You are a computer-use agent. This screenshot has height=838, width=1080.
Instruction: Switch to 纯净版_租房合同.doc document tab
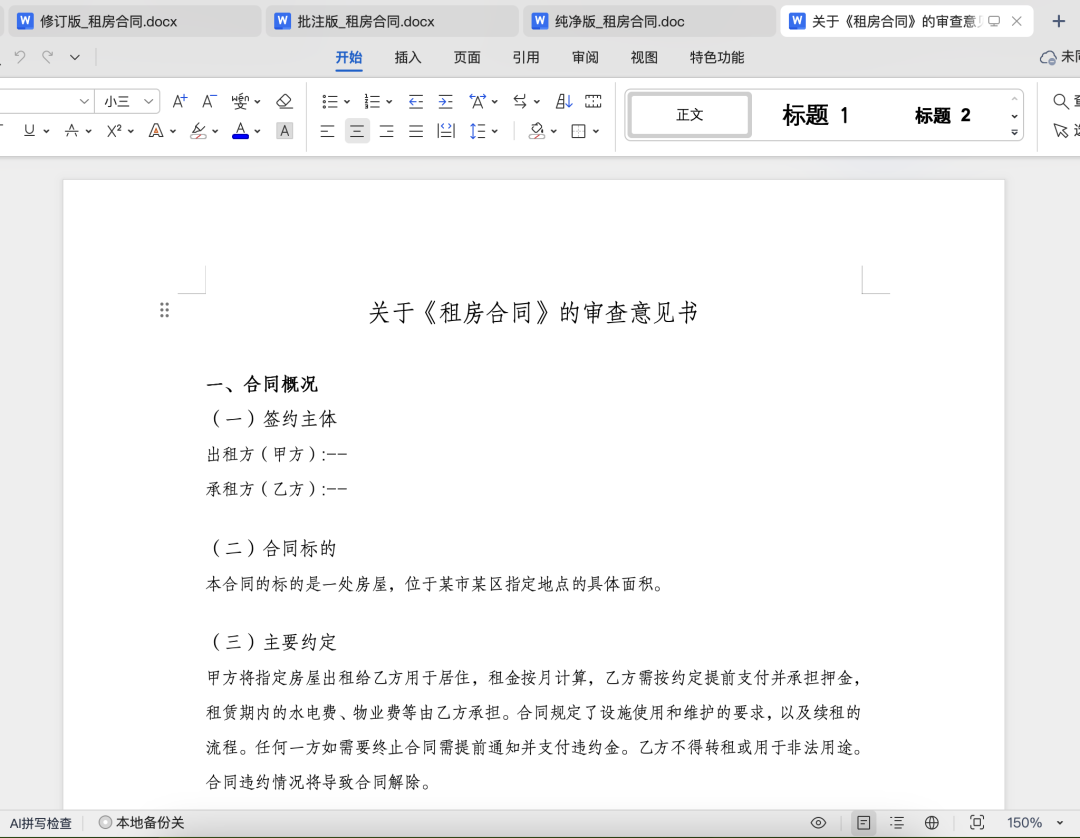[x=650, y=21]
